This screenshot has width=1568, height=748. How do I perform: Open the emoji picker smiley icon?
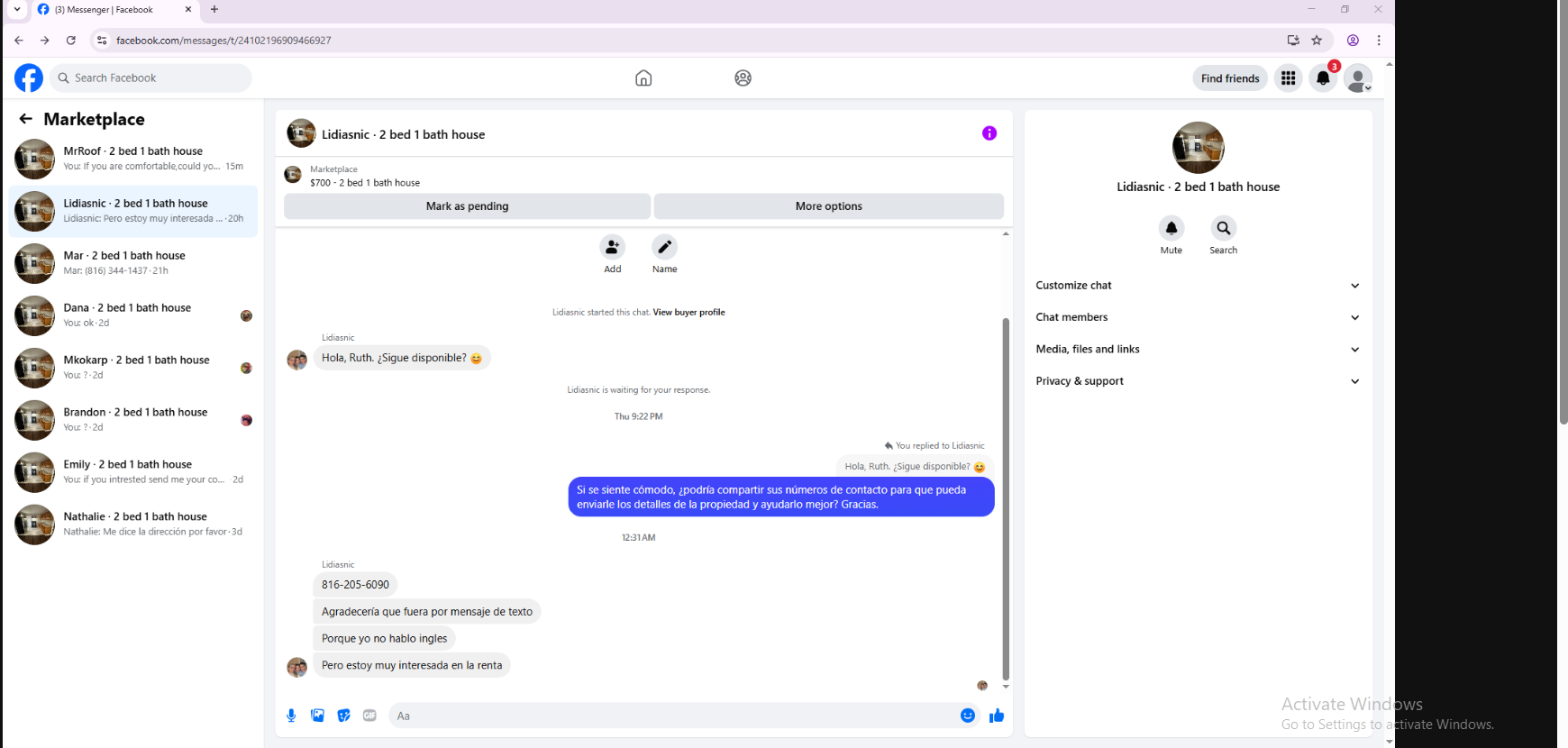[968, 716]
